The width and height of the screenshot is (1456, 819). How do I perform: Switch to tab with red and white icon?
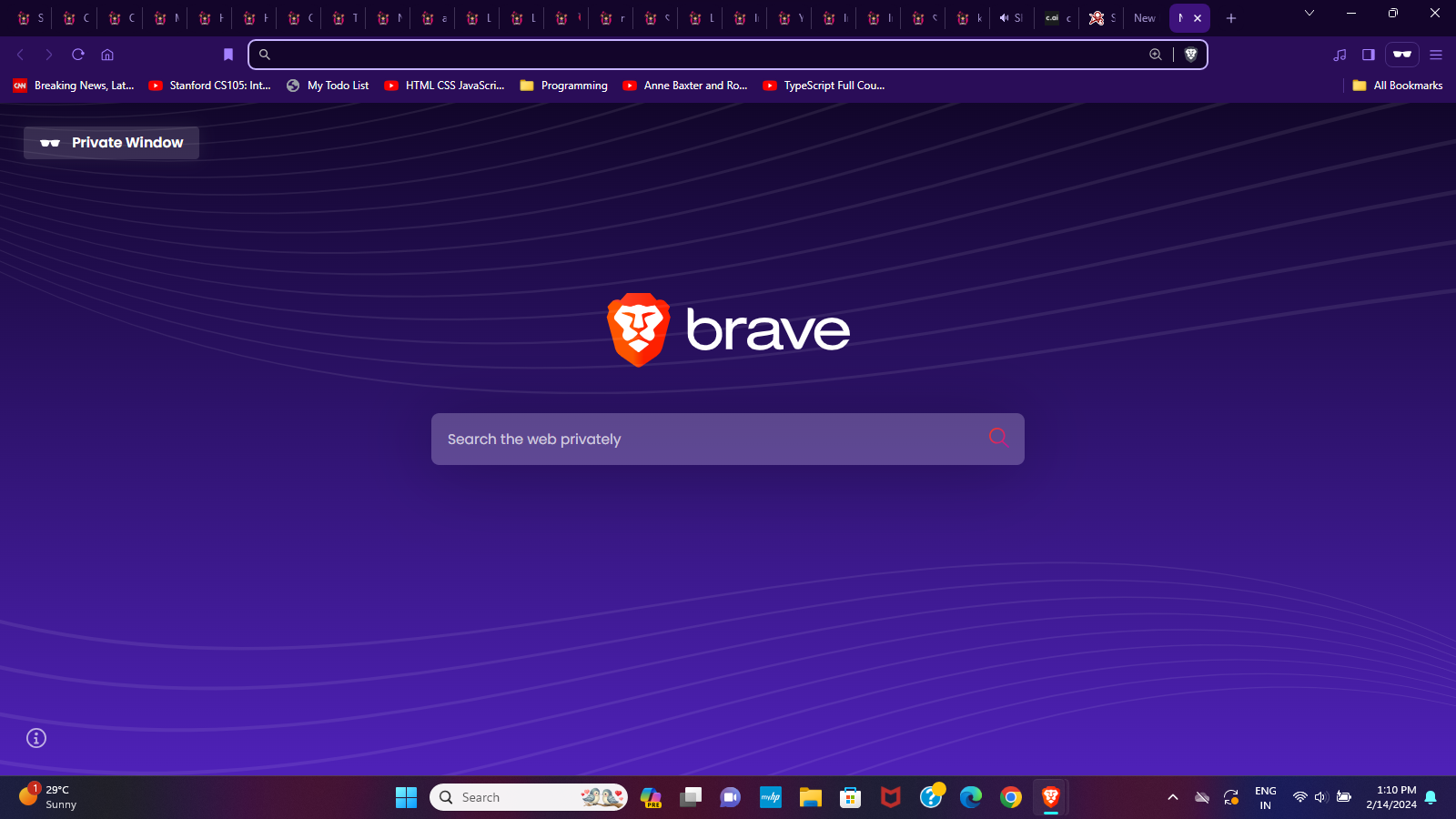(1101, 18)
